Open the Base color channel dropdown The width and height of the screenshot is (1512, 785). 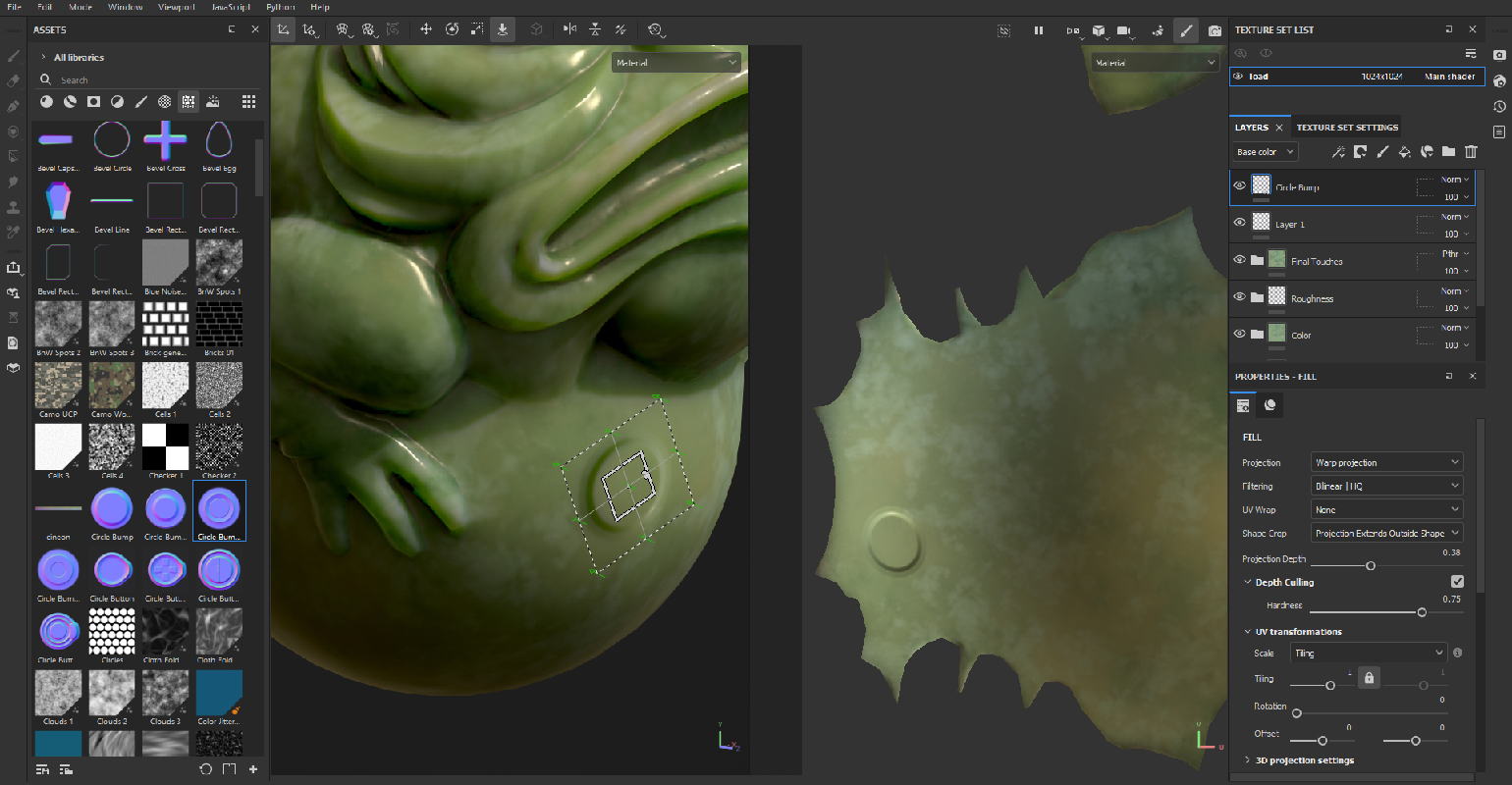(1265, 152)
